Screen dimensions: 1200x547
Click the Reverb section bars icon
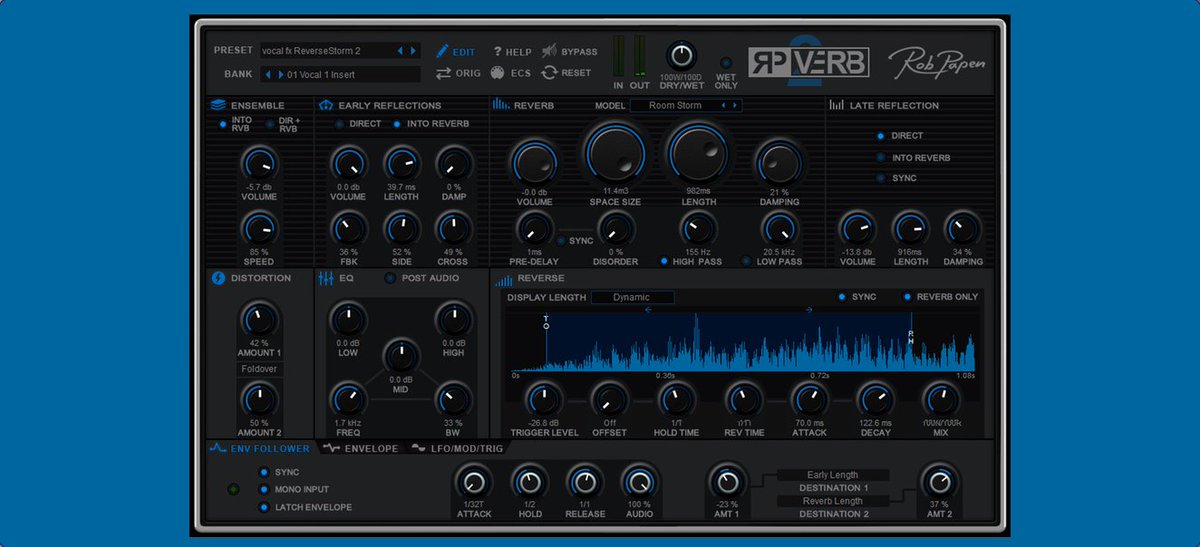click(500, 105)
